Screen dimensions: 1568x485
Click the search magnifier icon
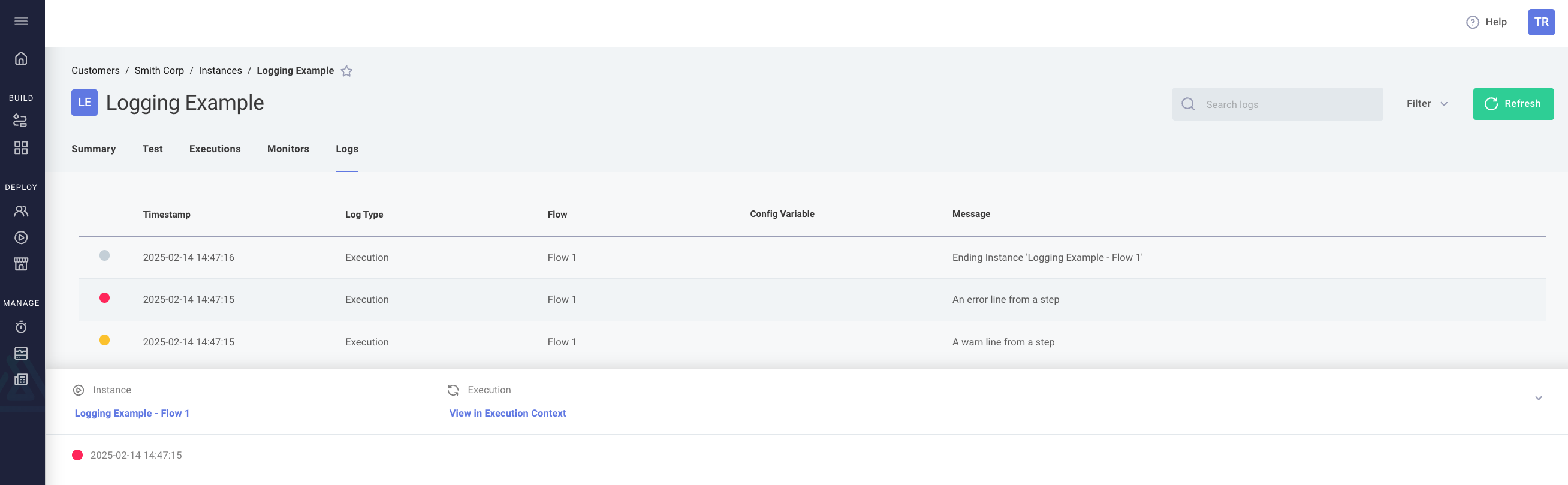tap(1187, 104)
